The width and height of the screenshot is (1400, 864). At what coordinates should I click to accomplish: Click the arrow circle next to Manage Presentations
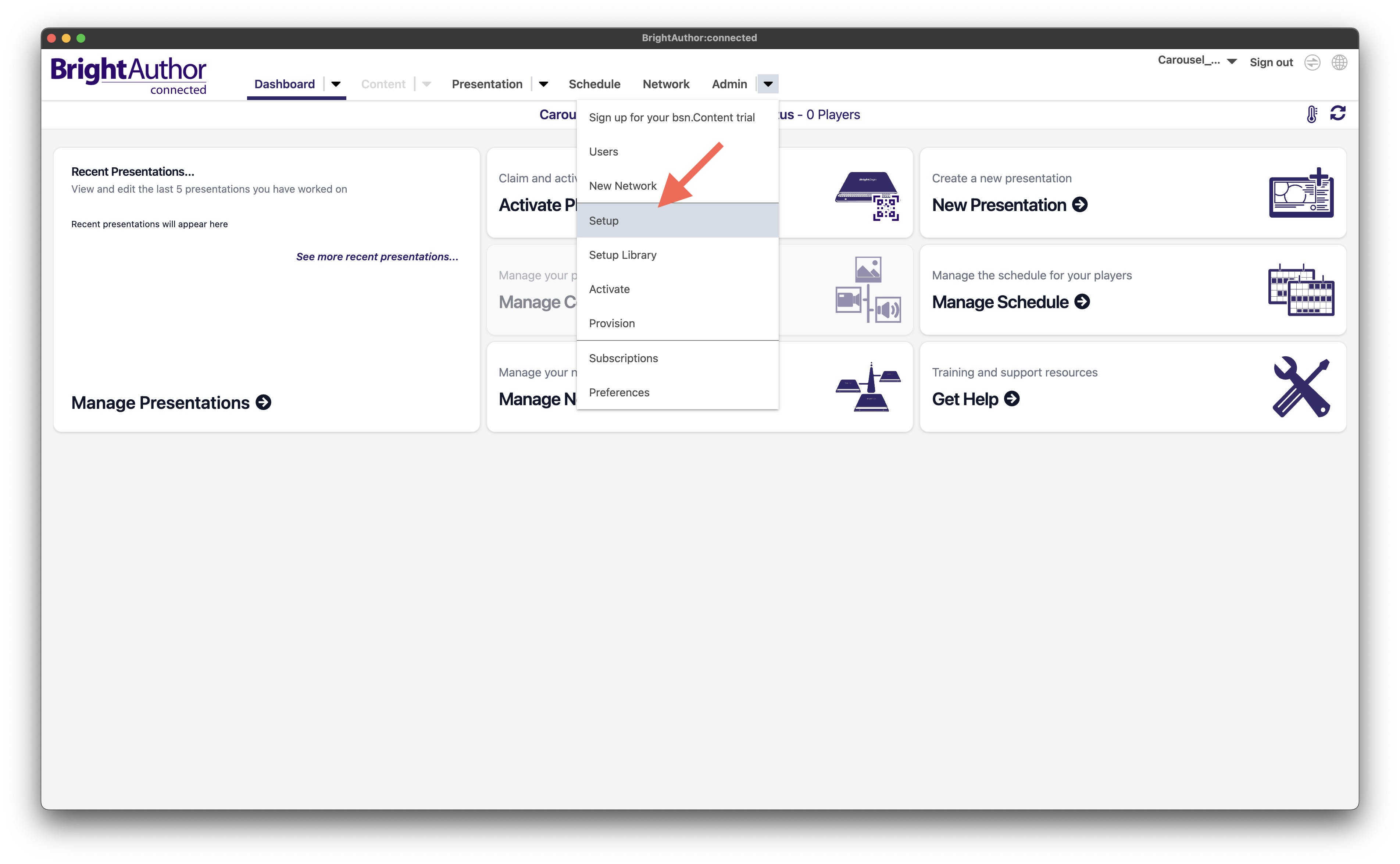(264, 402)
